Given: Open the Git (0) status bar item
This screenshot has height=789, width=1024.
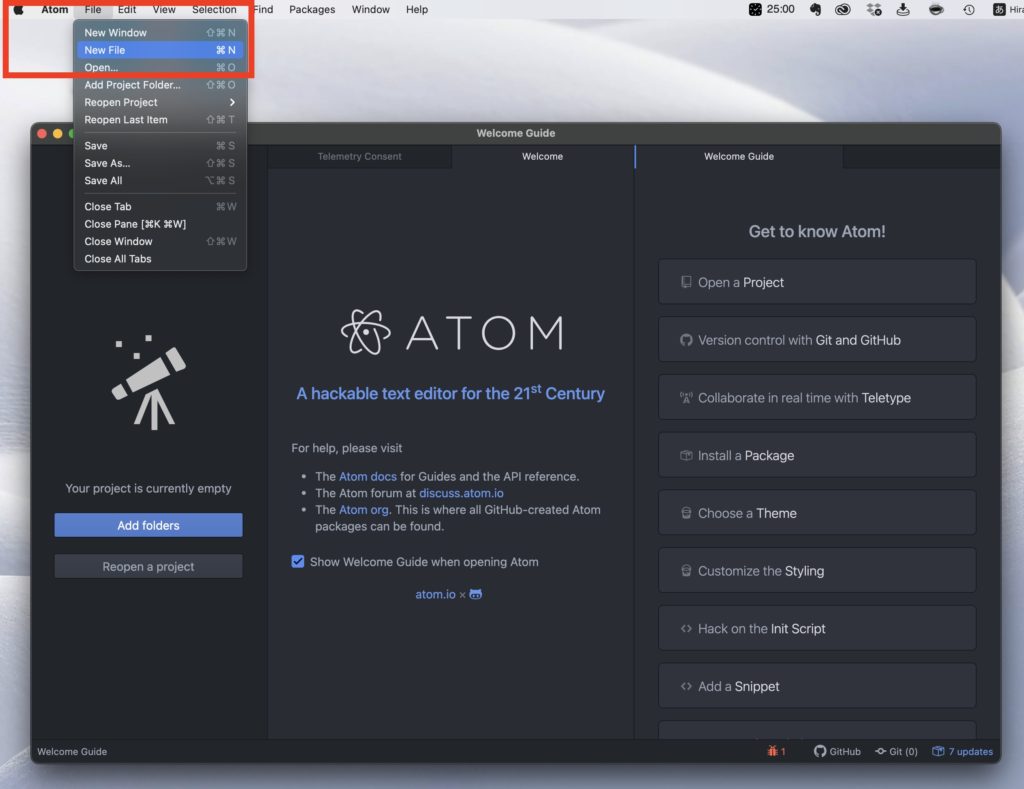Looking at the screenshot, I should click(x=896, y=751).
